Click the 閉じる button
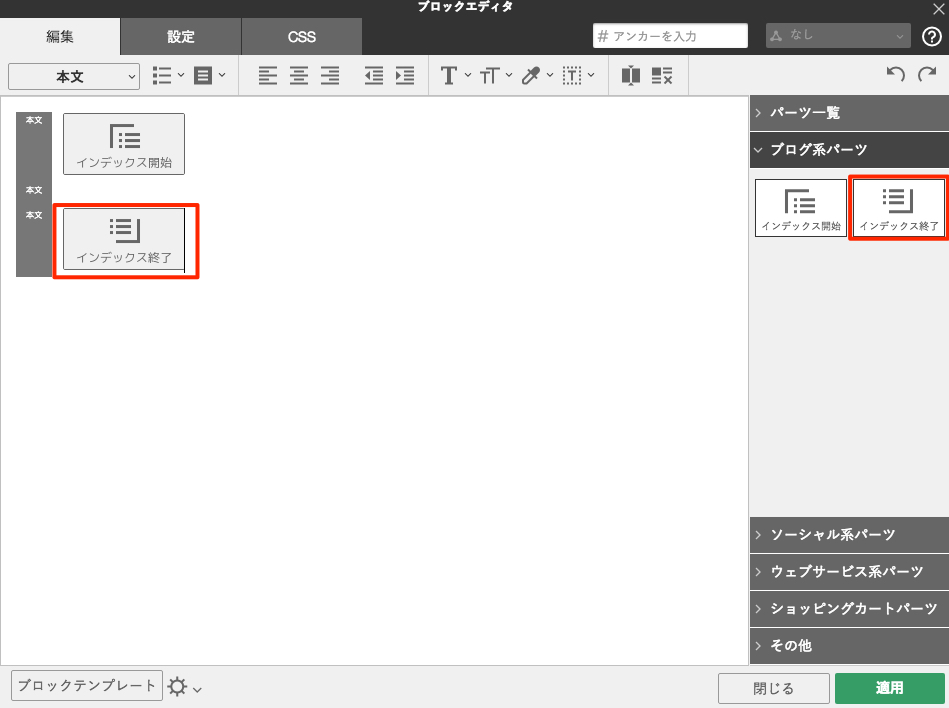Screen dimensions: 949x708 (x=773, y=688)
